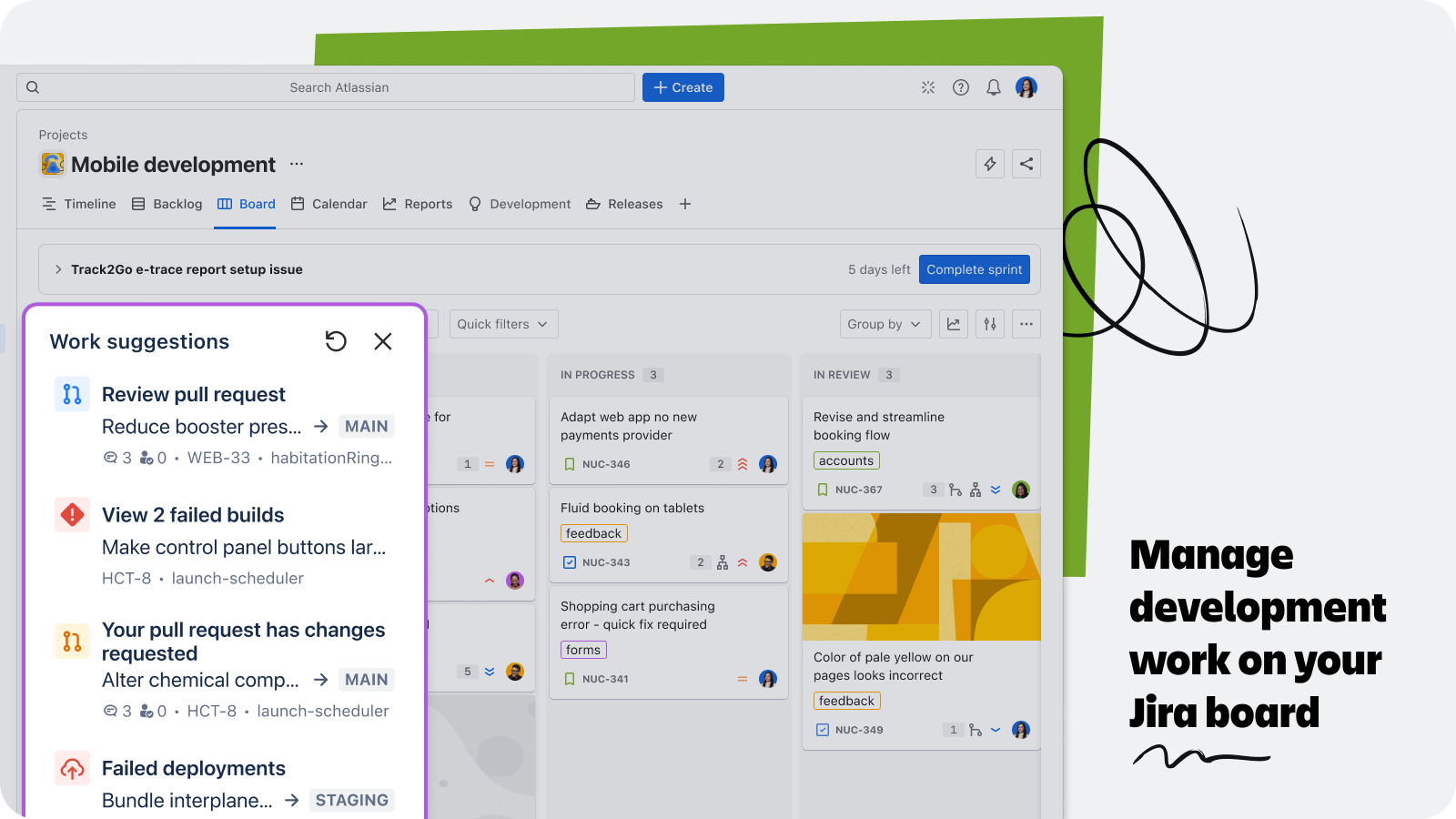Click the Search Atlassian field
Screen dimensions: 1456x819
point(339,87)
